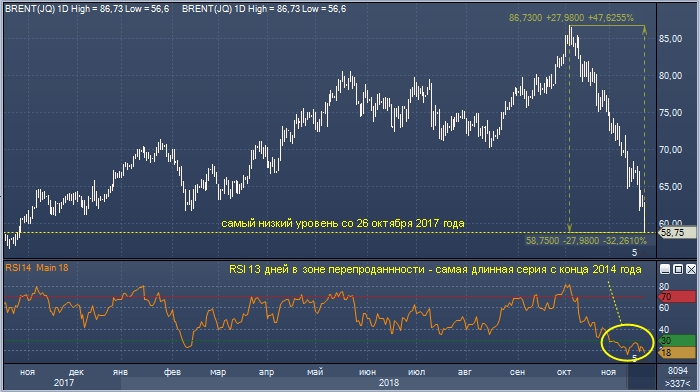
Task: Click the 2017 year label on time axis
Action: point(64,383)
